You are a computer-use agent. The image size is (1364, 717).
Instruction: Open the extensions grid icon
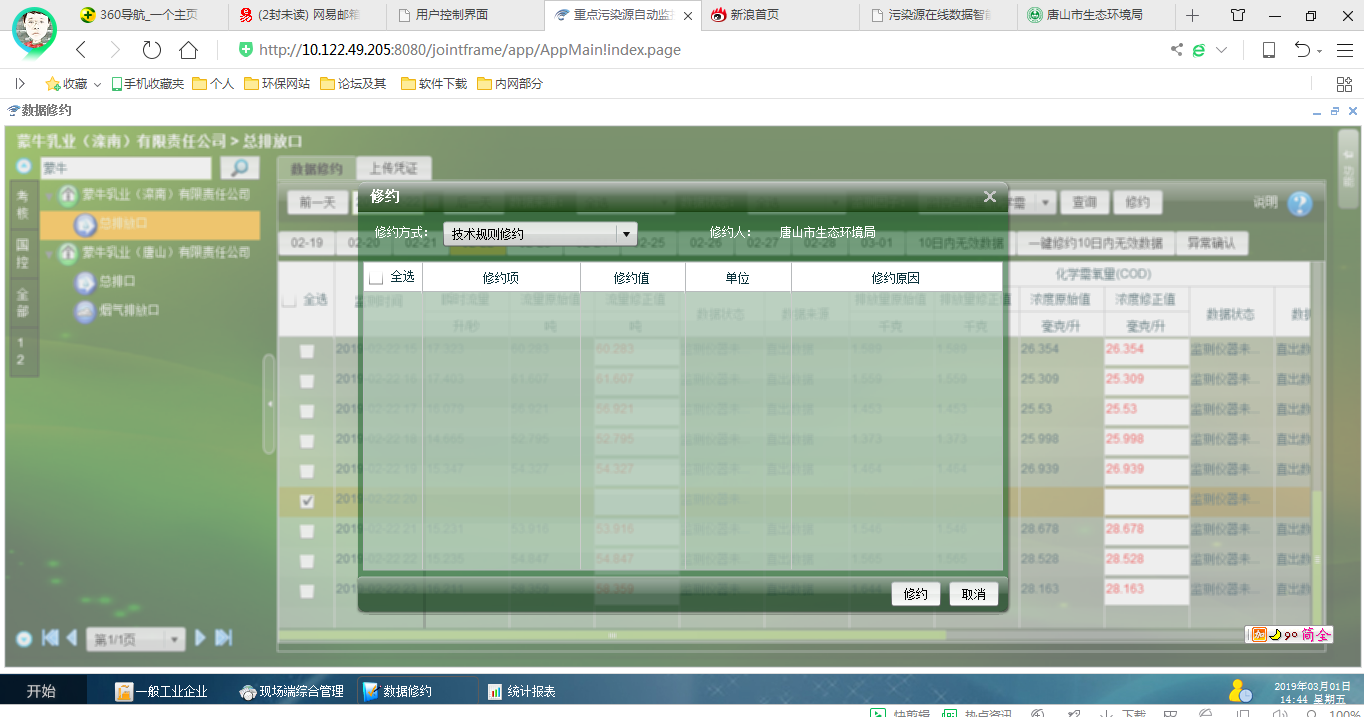[1345, 84]
